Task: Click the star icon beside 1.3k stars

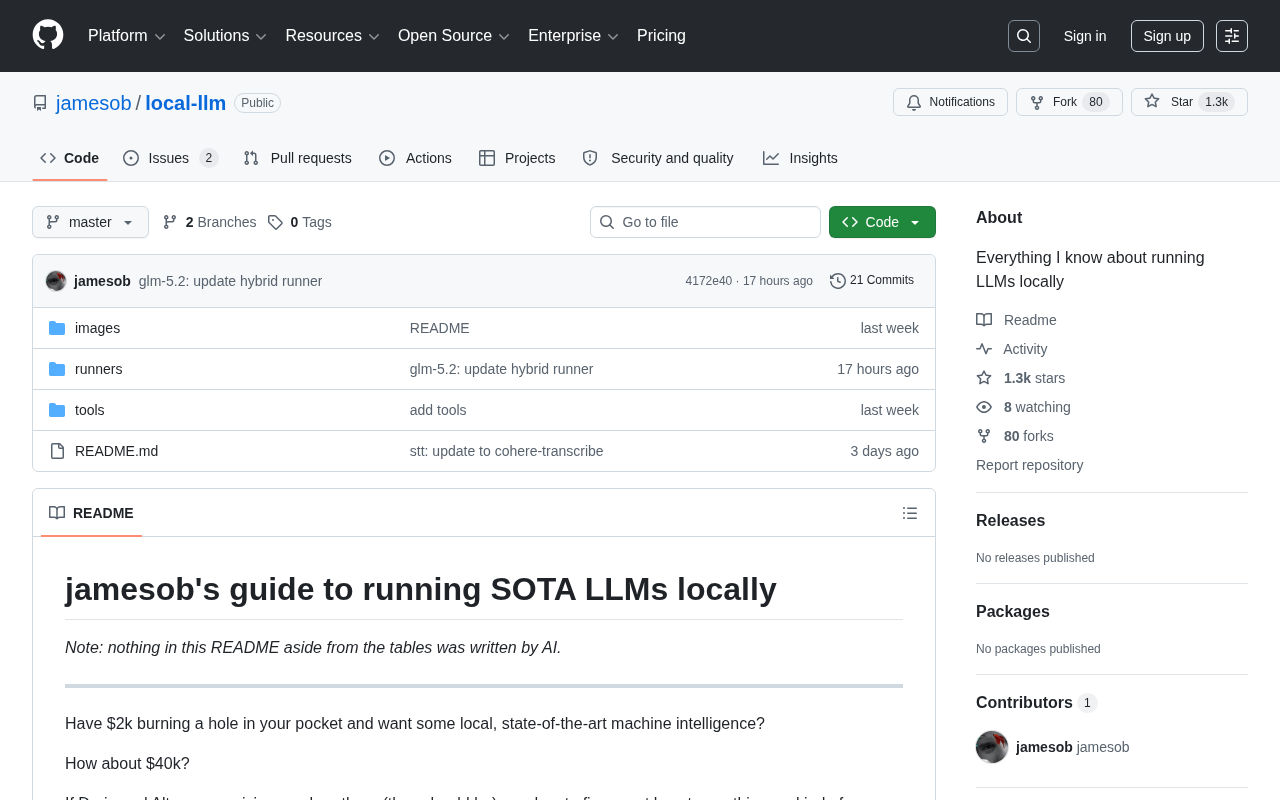Action: pyautogui.click(x=984, y=378)
